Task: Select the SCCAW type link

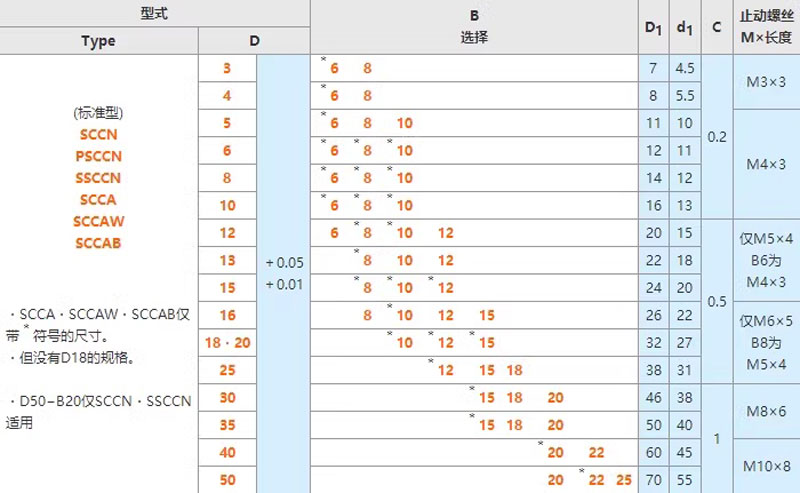Action: 98,221
